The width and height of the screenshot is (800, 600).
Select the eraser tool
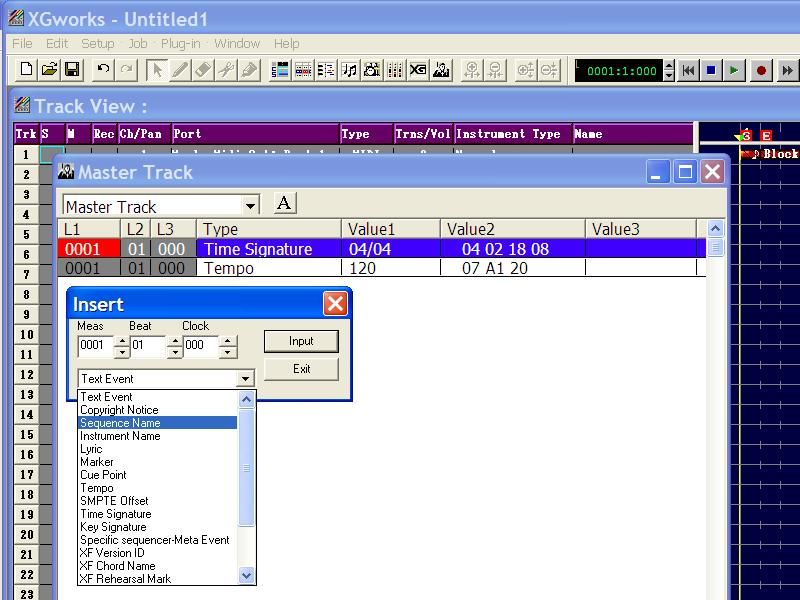[x=203, y=69]
